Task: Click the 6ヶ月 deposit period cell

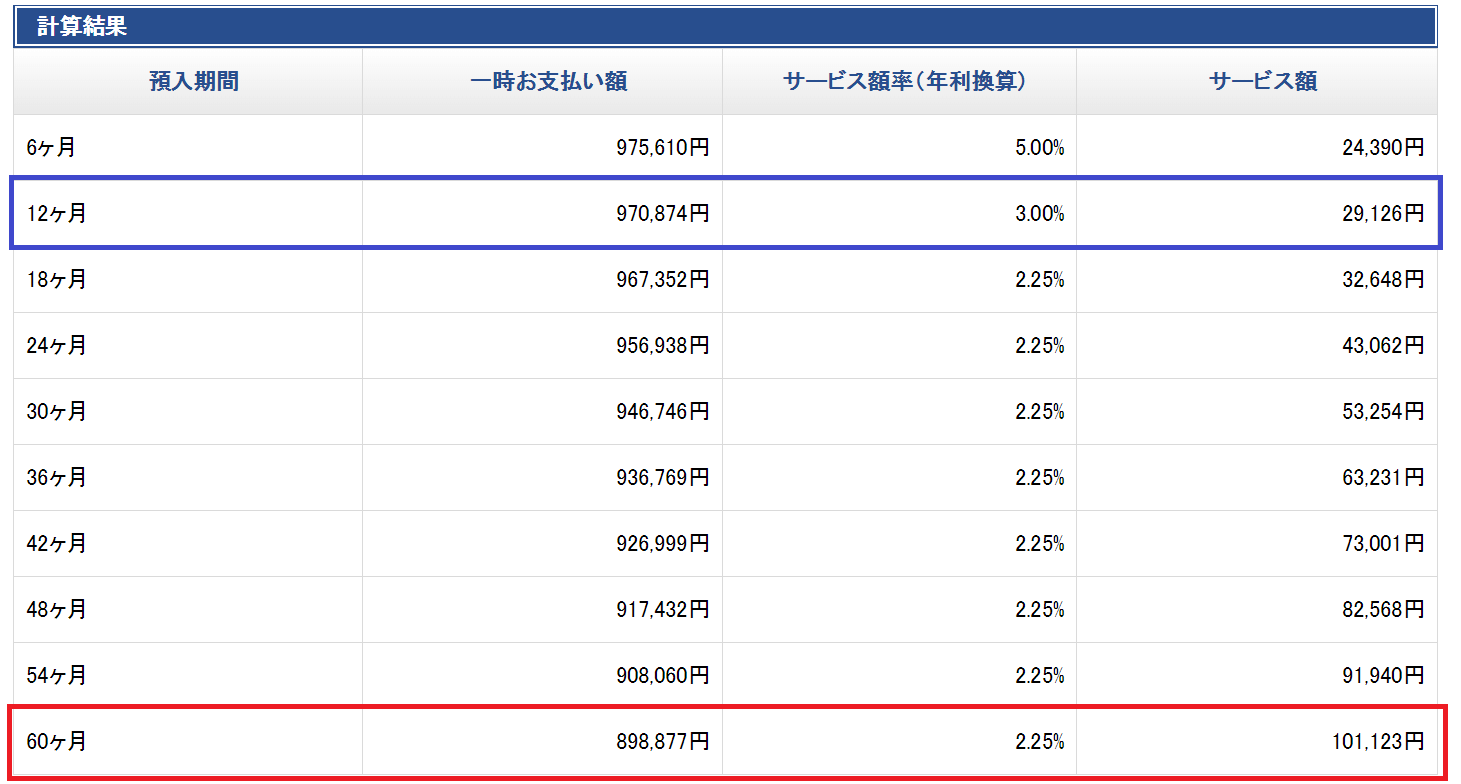Action: pos(52,148)
